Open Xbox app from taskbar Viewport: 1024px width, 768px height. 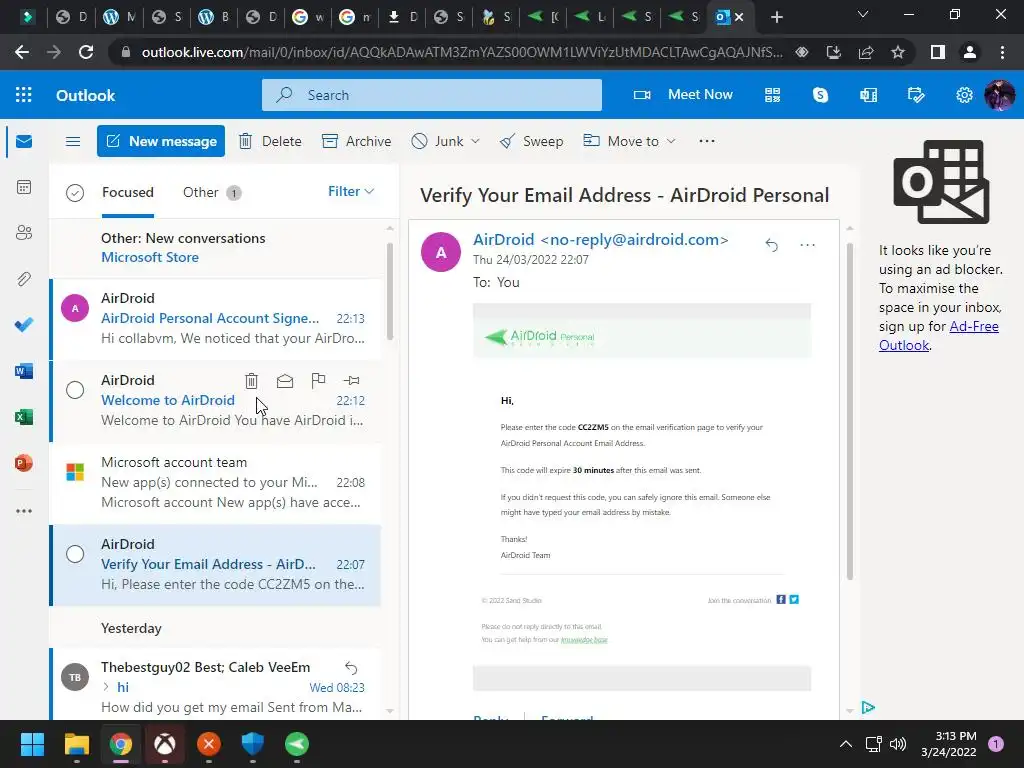tap(165, 744)
